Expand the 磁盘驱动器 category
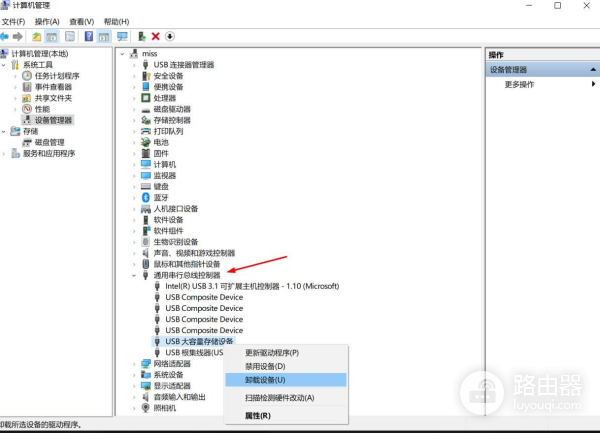Screen dimensions: 600x433 [x=135, y=109]
